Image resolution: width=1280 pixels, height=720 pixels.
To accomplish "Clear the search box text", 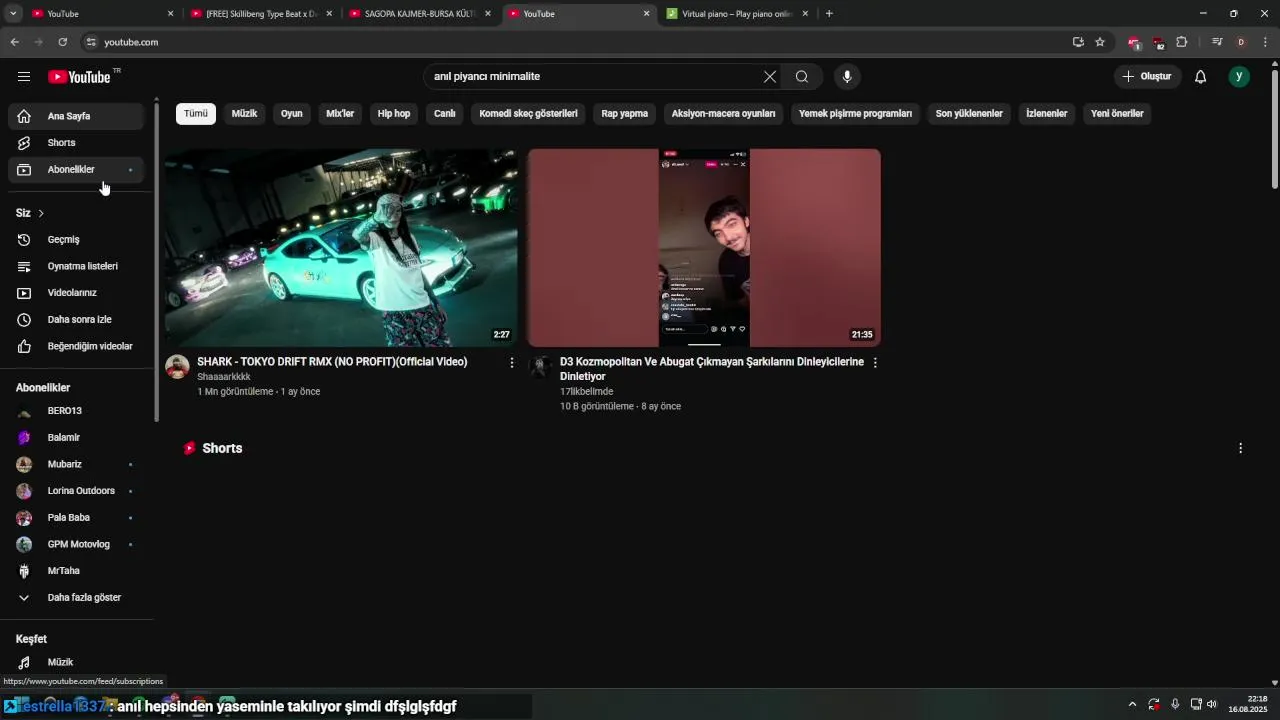I will coord(770,77).
